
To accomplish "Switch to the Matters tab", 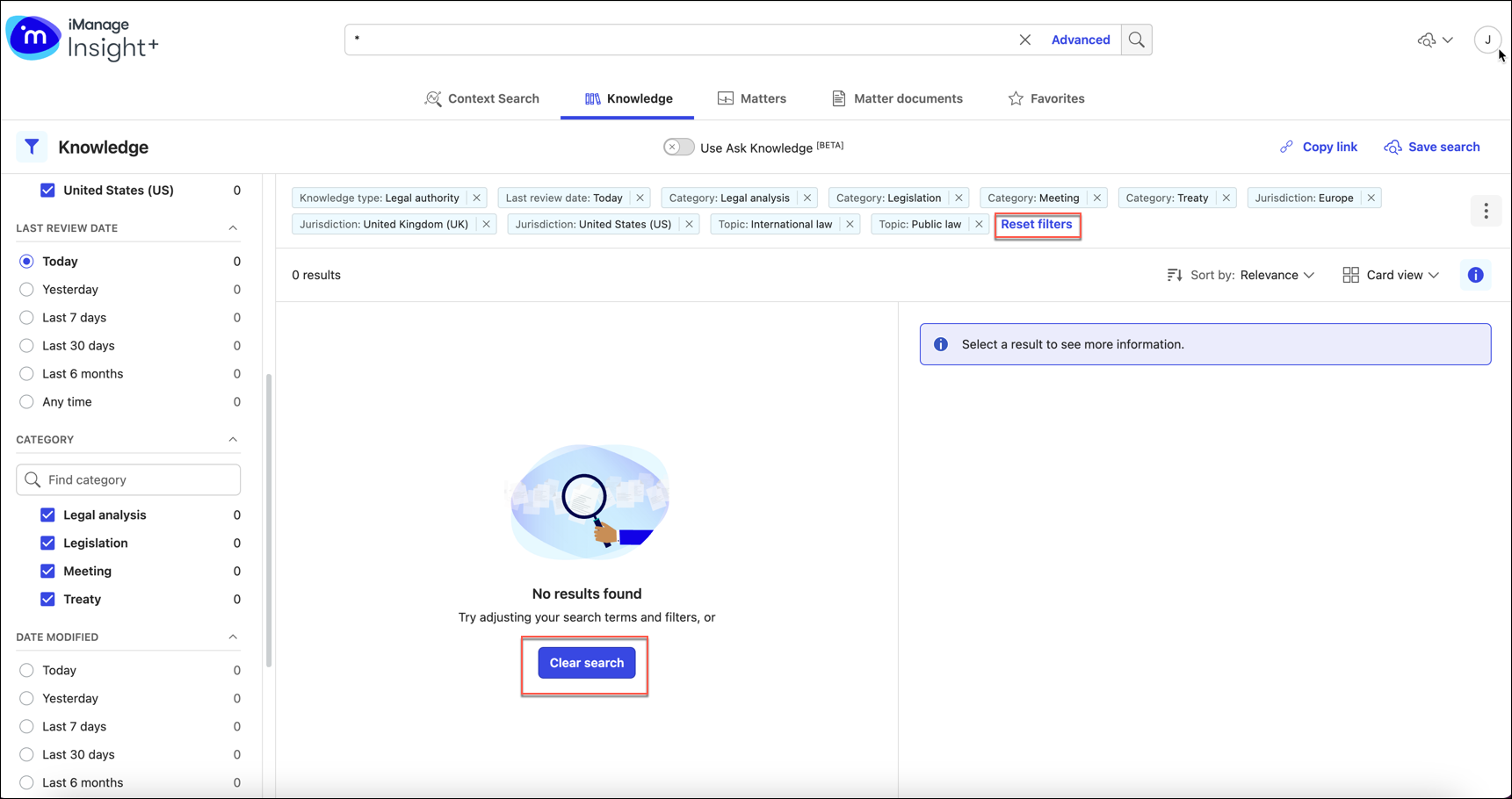I will pyautogui.click(x=752, y=98).
